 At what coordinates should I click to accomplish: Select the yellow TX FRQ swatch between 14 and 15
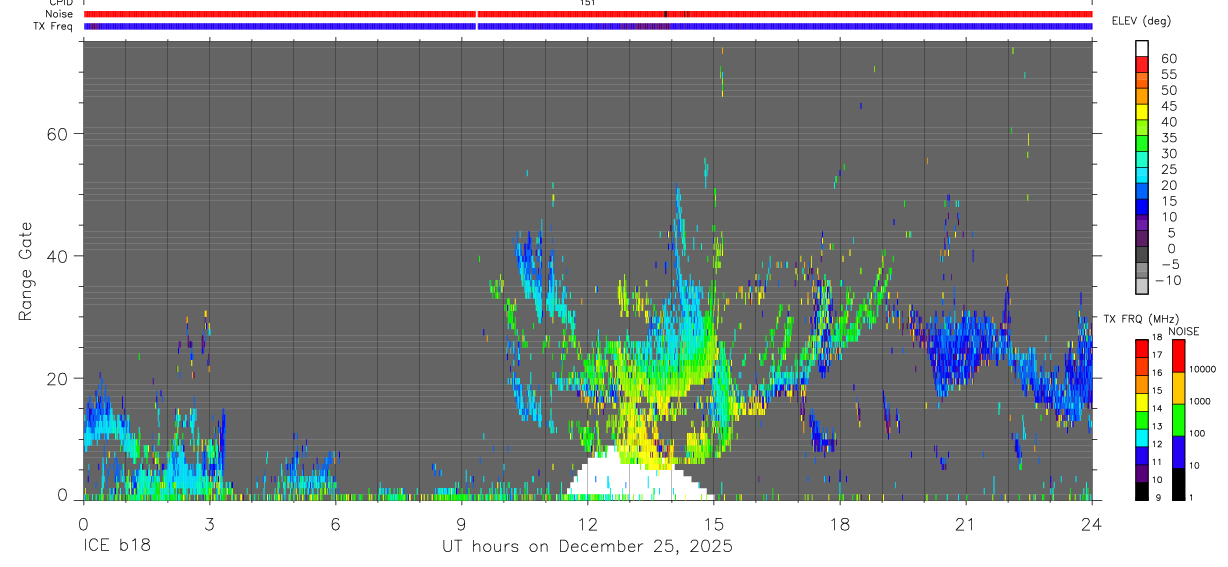(x=1142, y=401)
